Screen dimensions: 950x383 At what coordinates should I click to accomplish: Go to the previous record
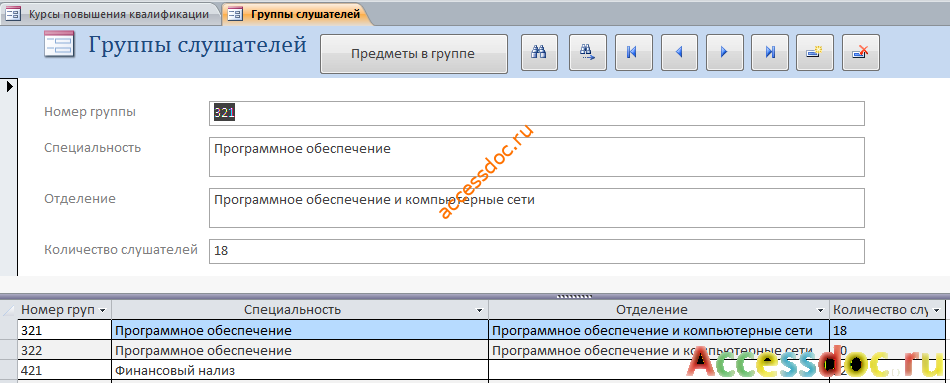[679, 53]
